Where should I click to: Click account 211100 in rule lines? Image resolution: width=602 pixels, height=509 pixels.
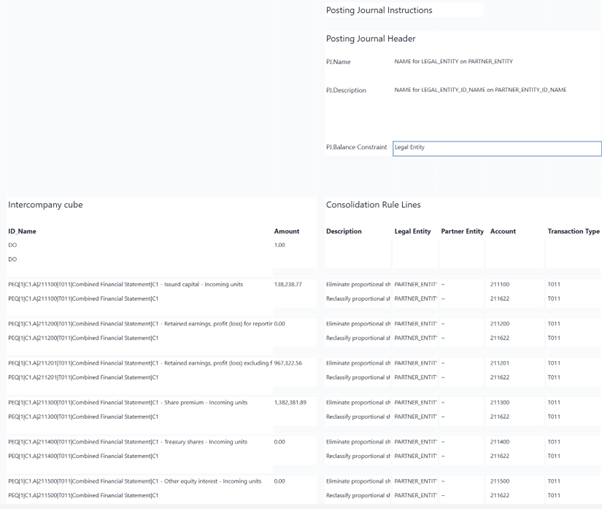(x=501, y=285)
